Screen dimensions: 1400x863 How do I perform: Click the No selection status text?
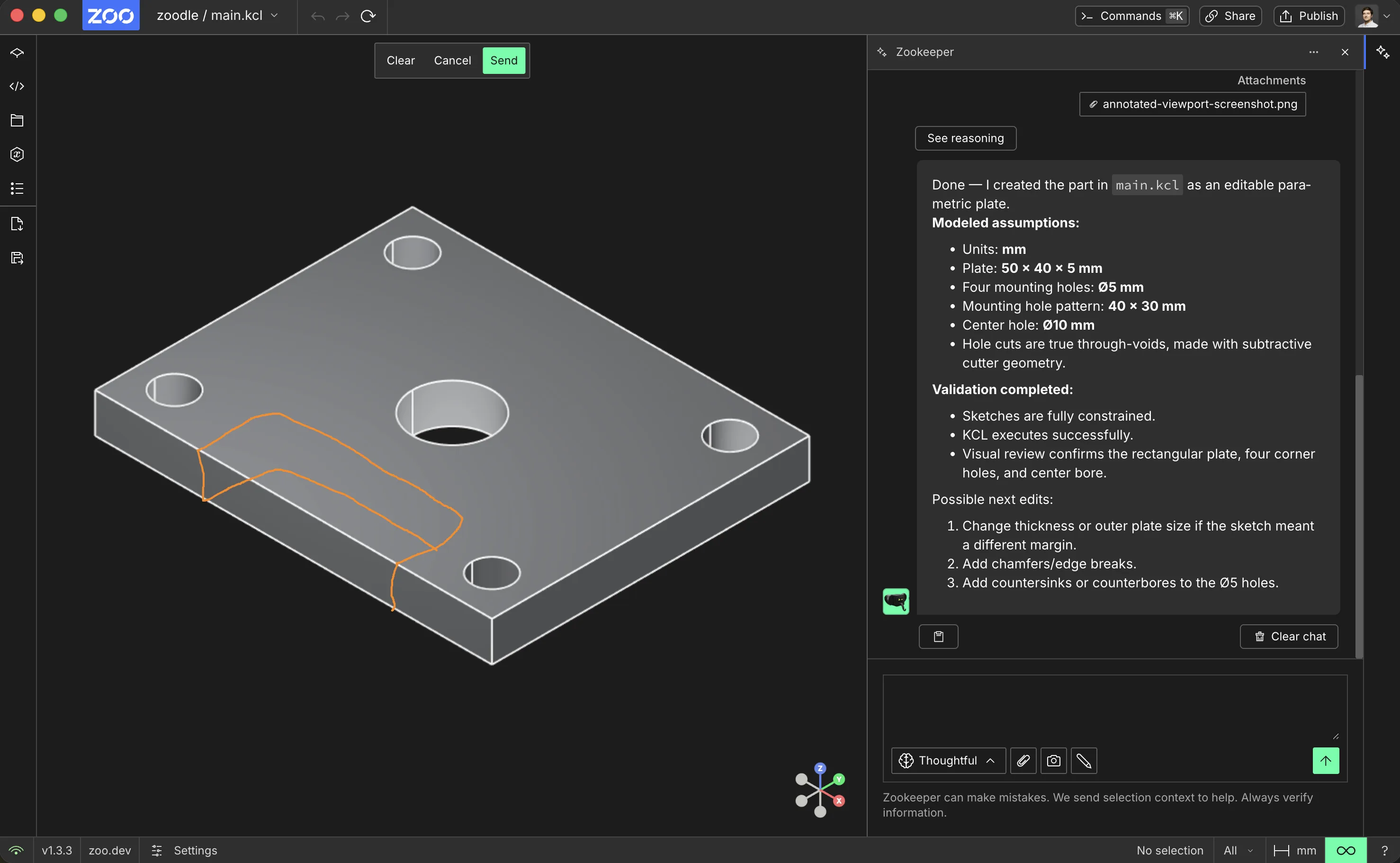(1170, 850)
